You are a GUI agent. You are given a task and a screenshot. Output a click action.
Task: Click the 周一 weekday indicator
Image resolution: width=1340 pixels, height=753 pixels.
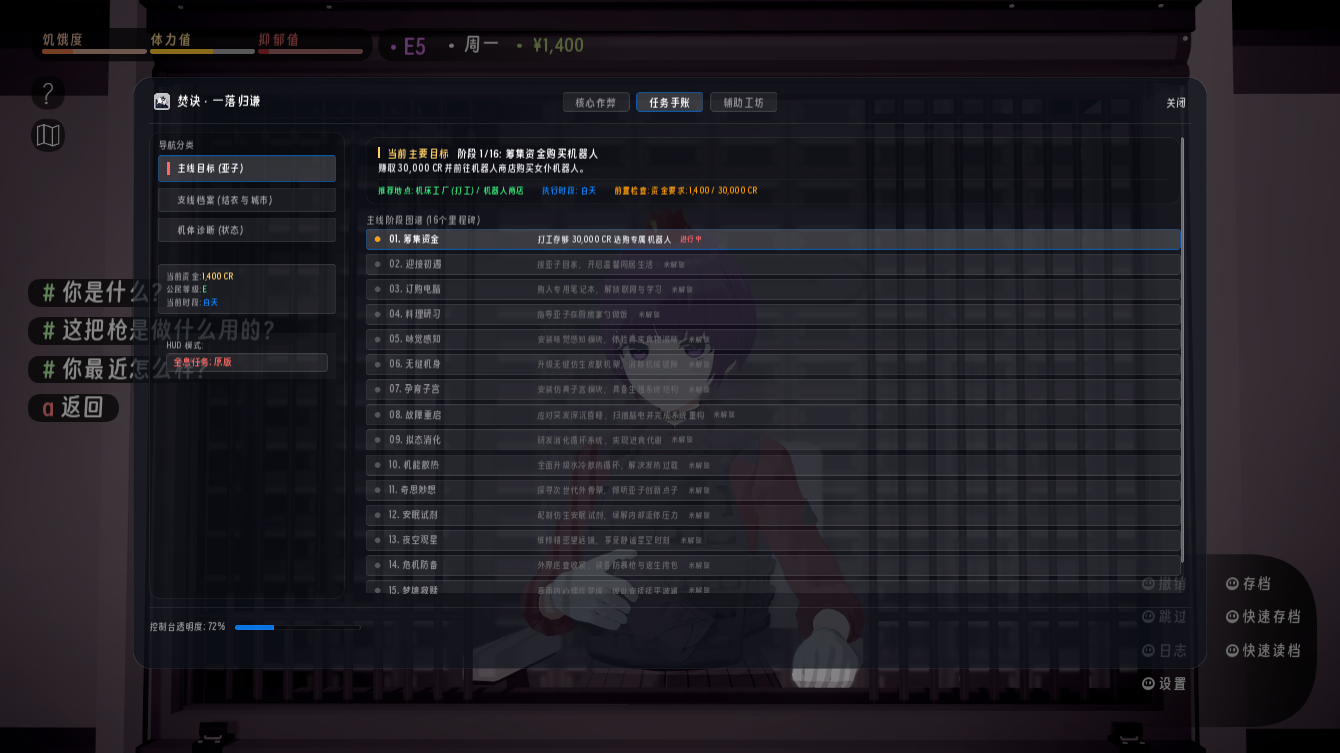481,45
